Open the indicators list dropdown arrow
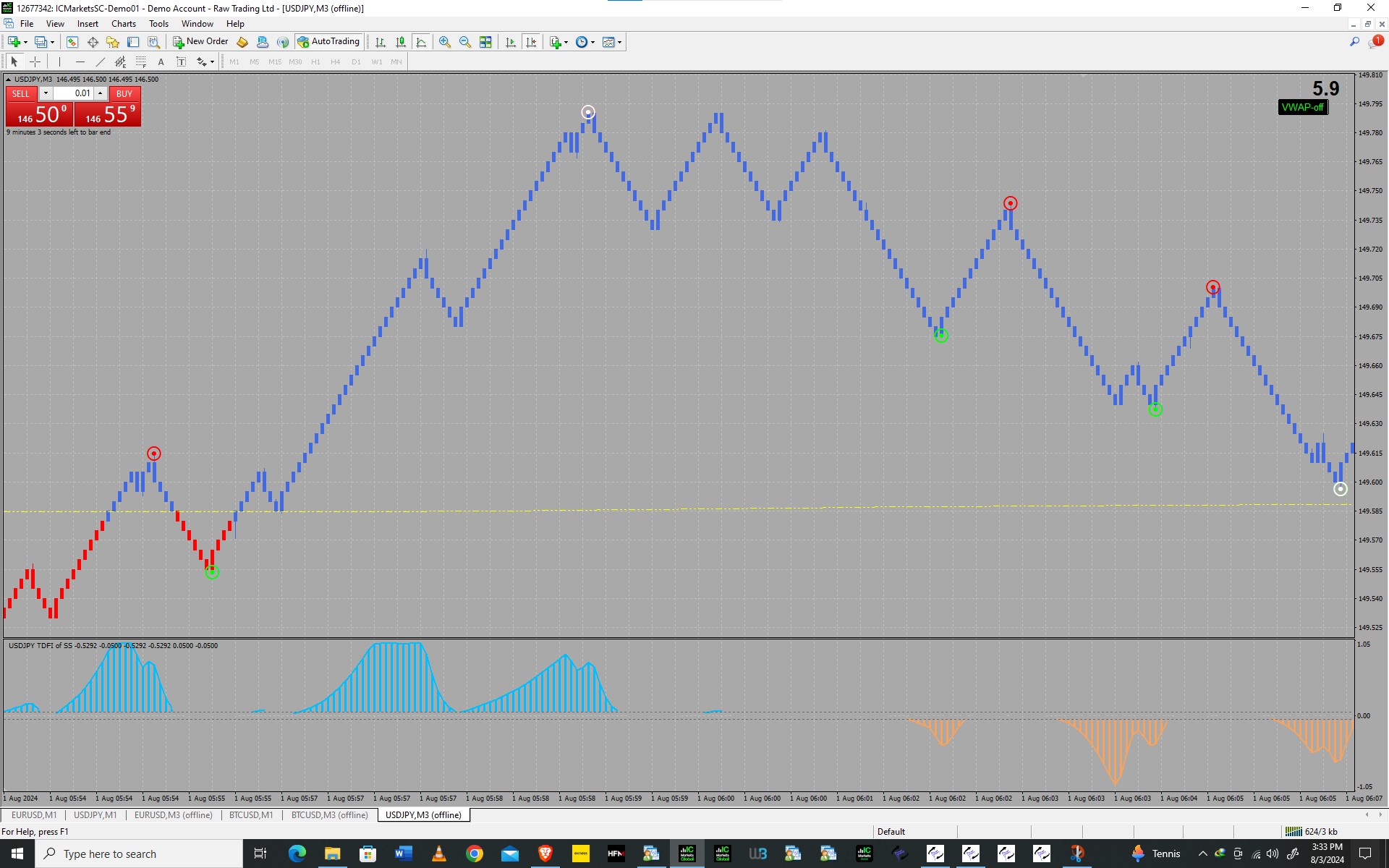The image size is (1389, 868). tap(566, 42)
